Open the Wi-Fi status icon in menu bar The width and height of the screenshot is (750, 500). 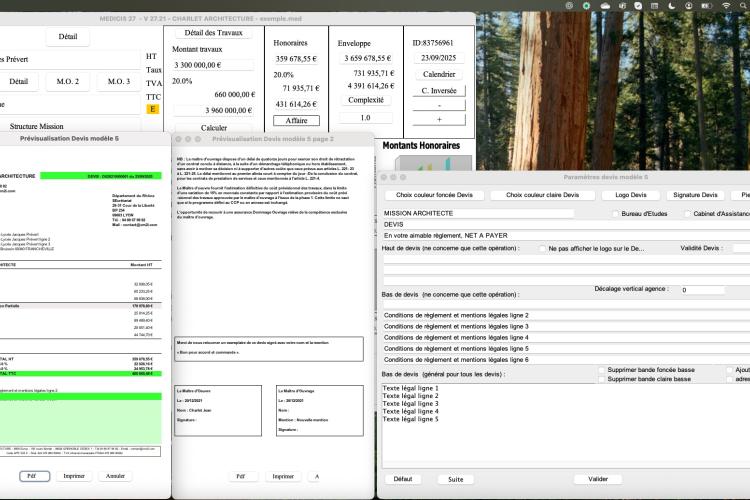[x=726, y=6]
